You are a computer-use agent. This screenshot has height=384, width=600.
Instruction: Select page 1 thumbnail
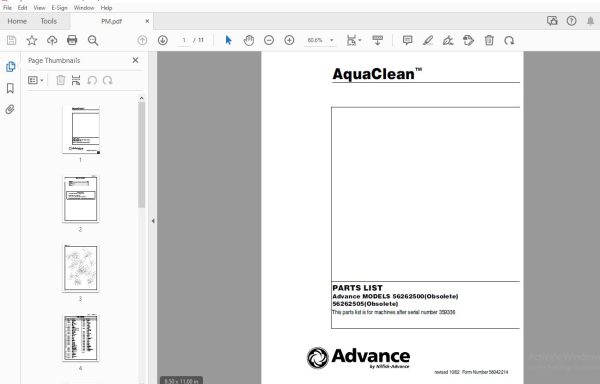tap(81, 130)
